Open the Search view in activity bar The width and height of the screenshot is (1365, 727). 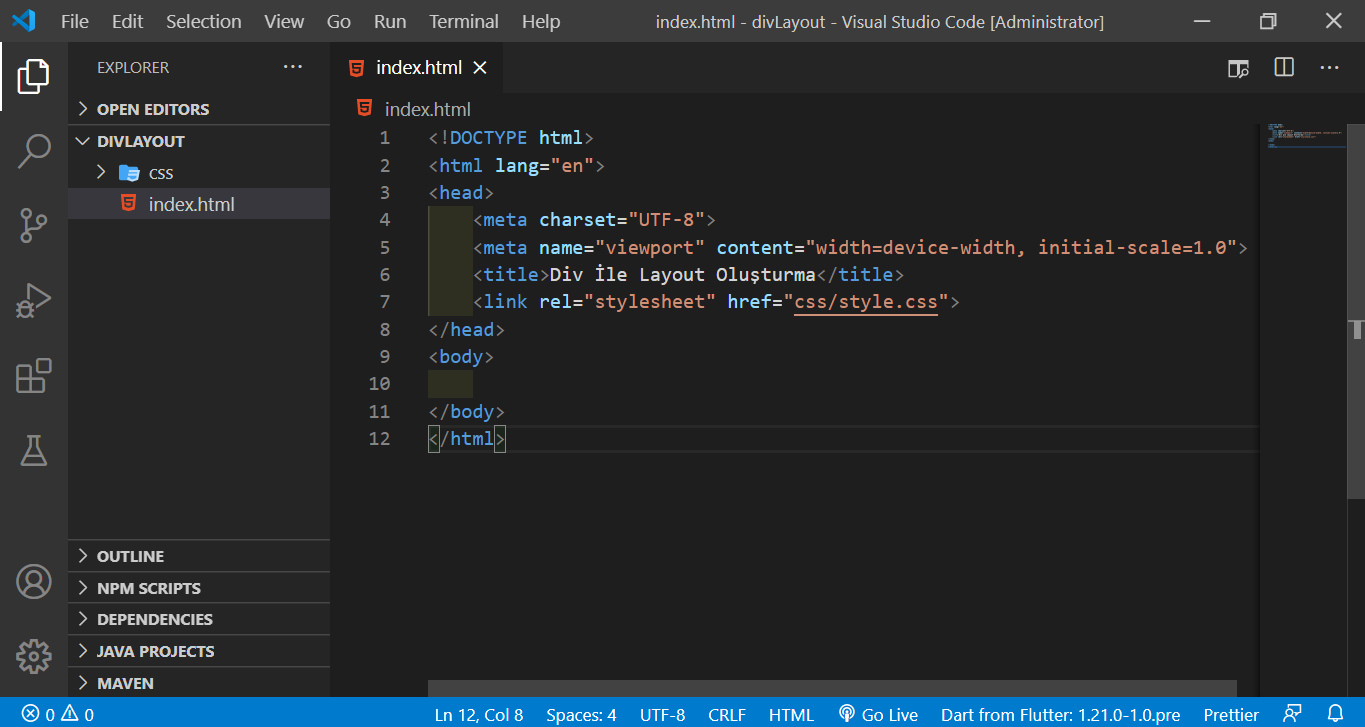[x=34, y=151]
